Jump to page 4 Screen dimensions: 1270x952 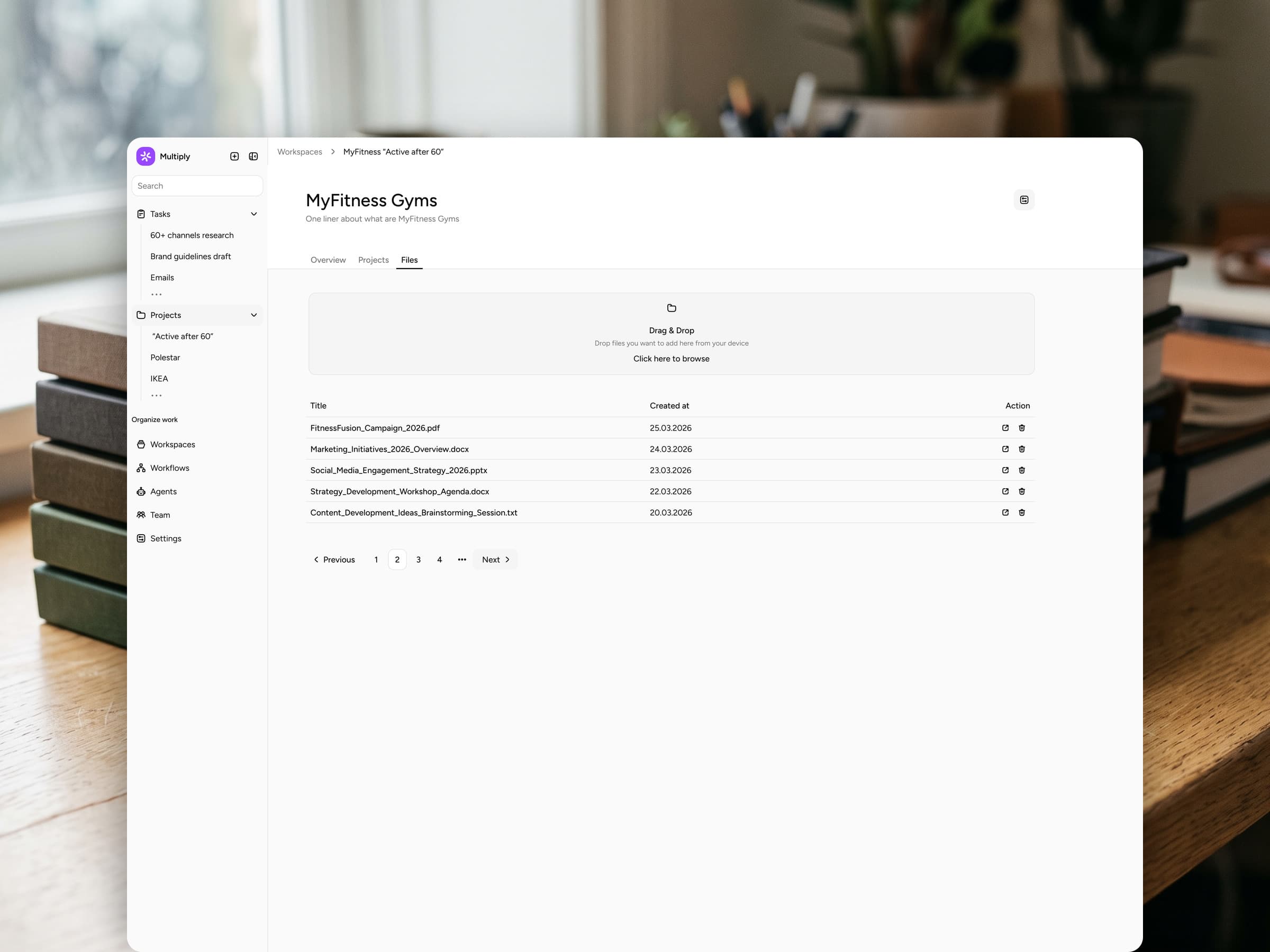439,560
